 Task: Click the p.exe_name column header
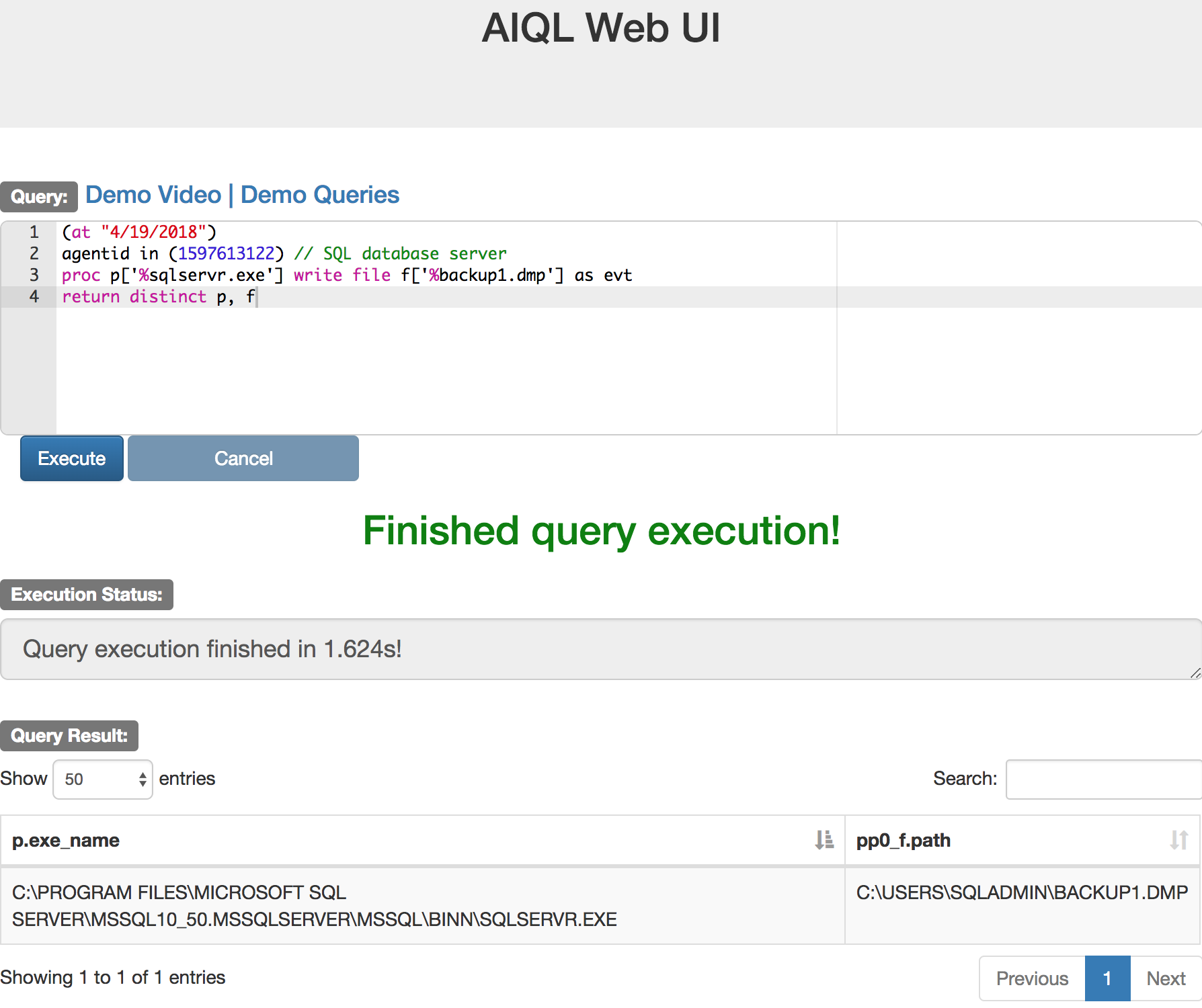click(66, 840)
